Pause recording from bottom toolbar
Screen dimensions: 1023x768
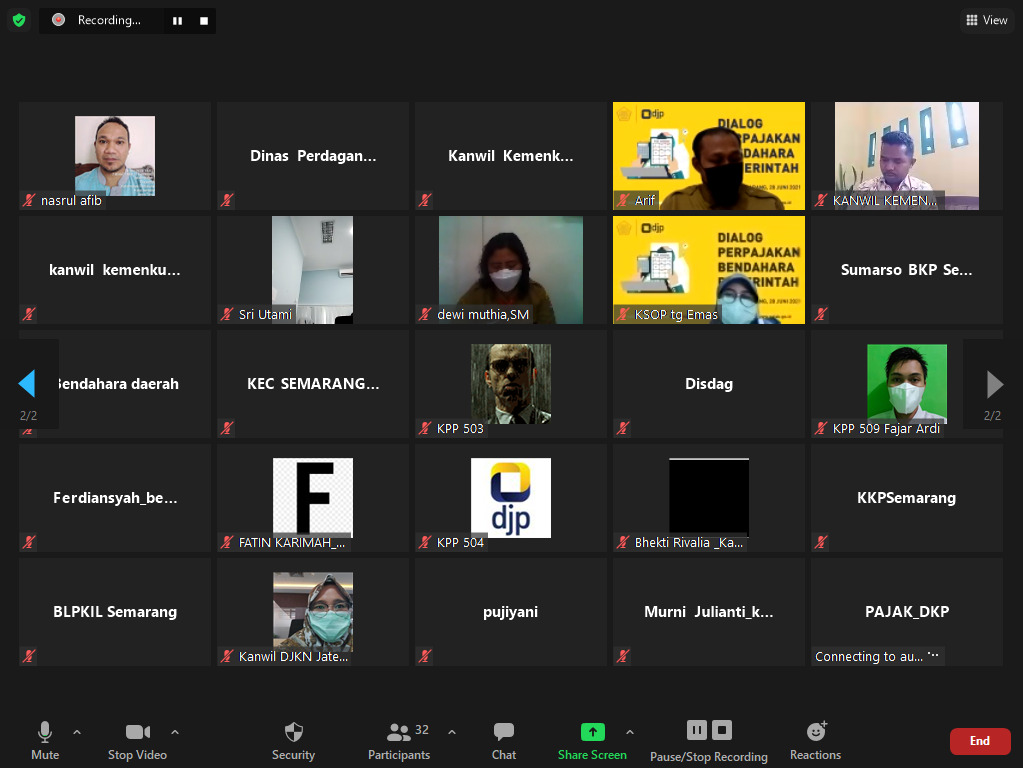[697, 730]
